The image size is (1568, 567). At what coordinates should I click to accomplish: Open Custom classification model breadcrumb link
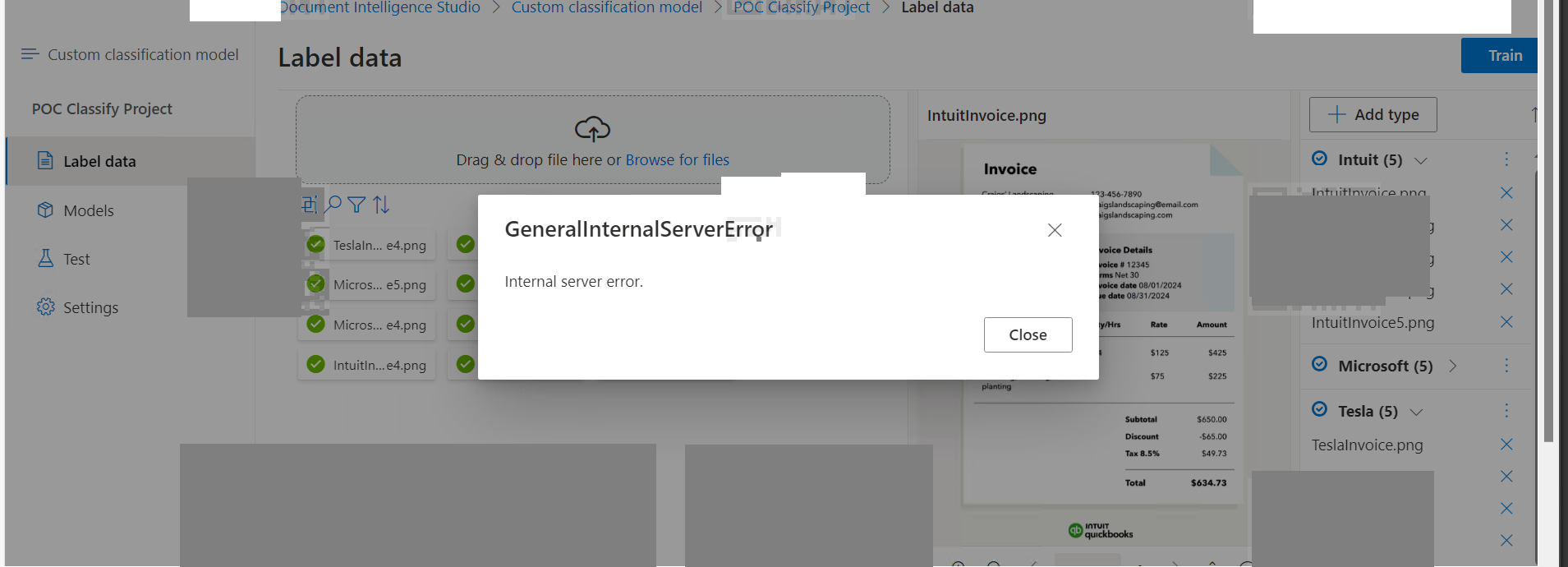click(606, 7)
